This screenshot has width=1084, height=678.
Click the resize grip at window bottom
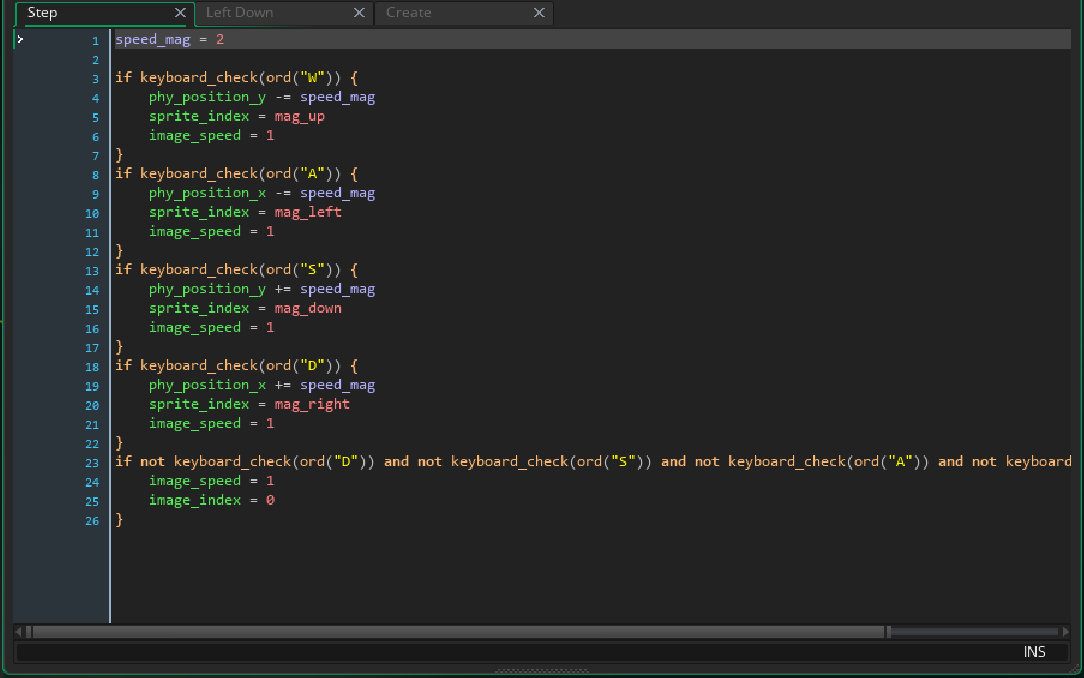(542, 671)
